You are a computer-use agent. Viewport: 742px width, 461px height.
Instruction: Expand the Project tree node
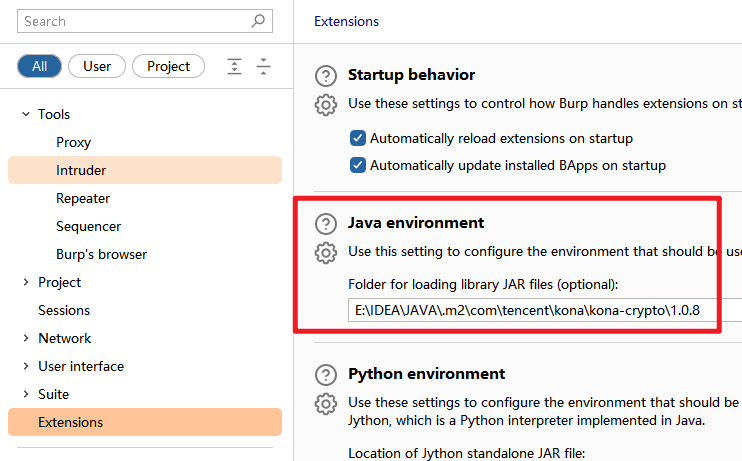(26, 282)
